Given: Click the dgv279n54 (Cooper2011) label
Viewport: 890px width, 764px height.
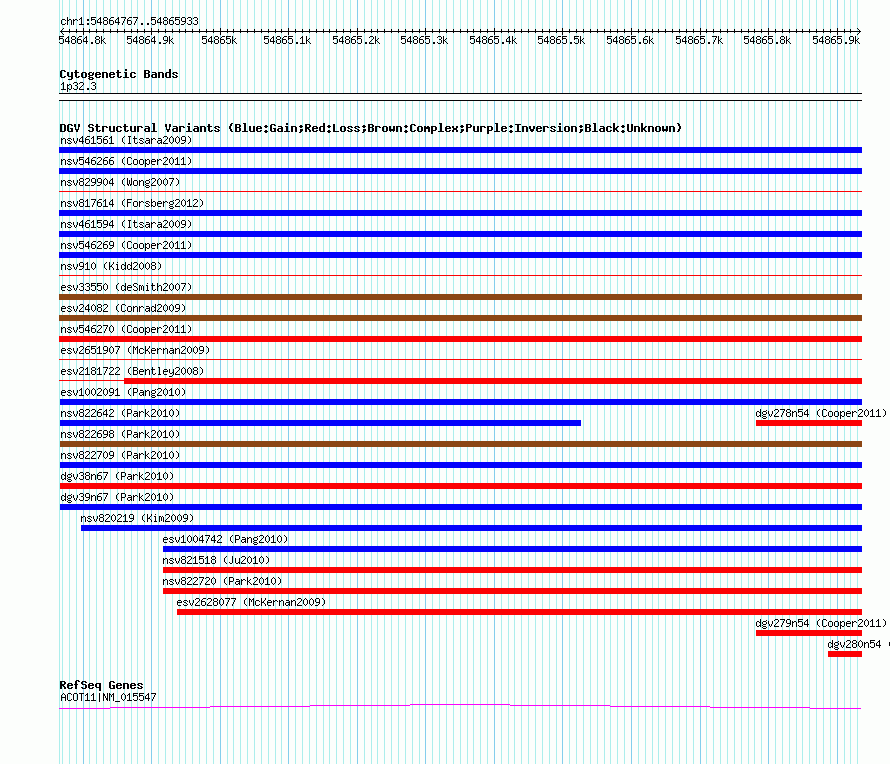Looking at the screenshot, I should pyautogui.click(x=821, y=623).
